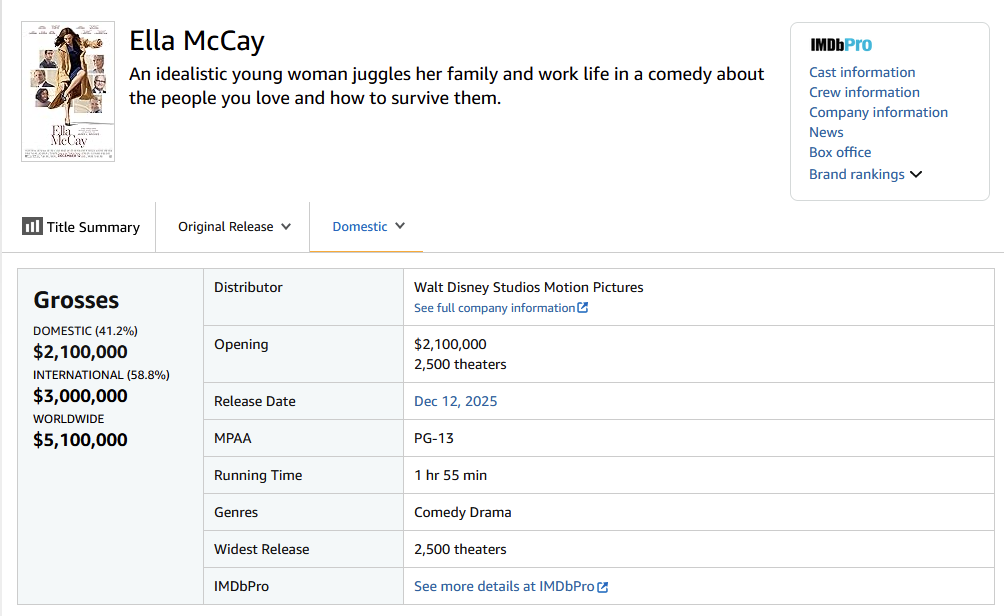Click the Ella McCay movie poster
This screenshot has height=616, width=1004.
click(x=68, y=91)
